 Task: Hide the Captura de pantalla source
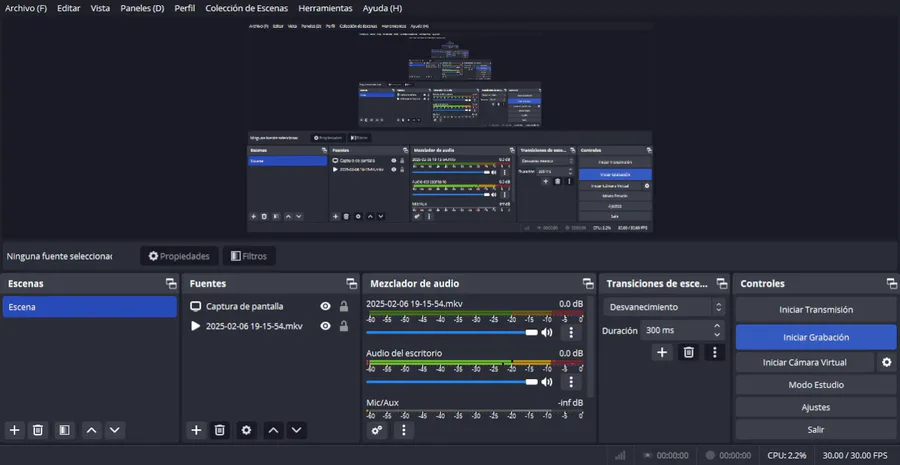coord(325,307)
